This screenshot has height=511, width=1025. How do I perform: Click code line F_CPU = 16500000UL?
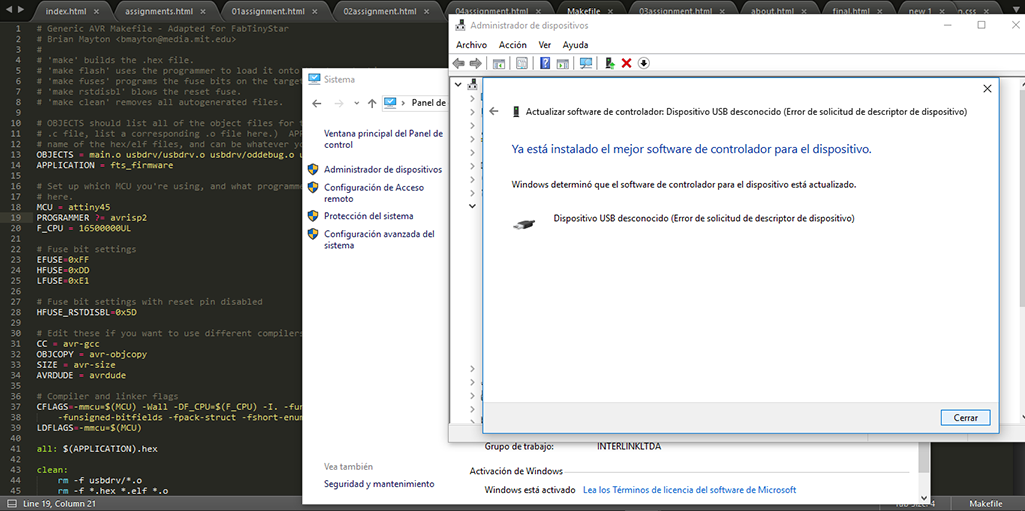pos(84,227)
